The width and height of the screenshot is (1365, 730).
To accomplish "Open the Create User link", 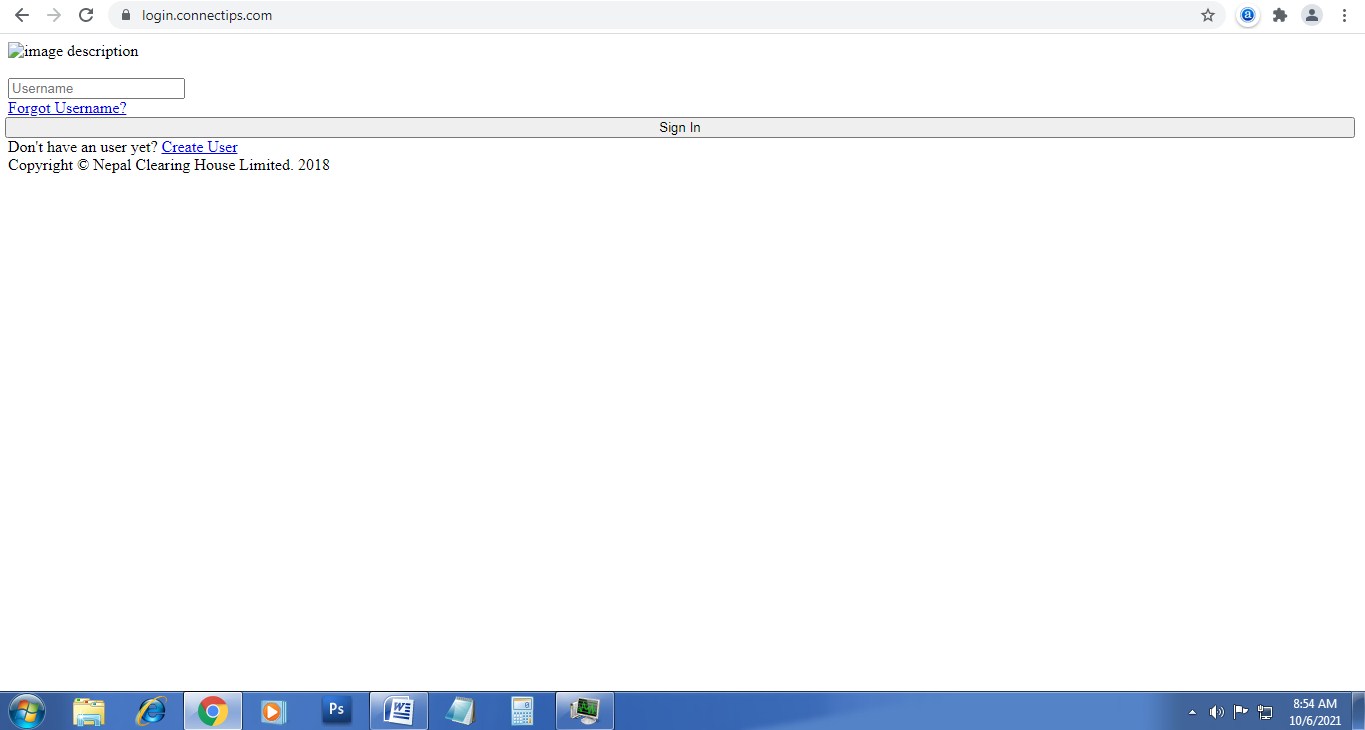I will click(x=199, y=147).
